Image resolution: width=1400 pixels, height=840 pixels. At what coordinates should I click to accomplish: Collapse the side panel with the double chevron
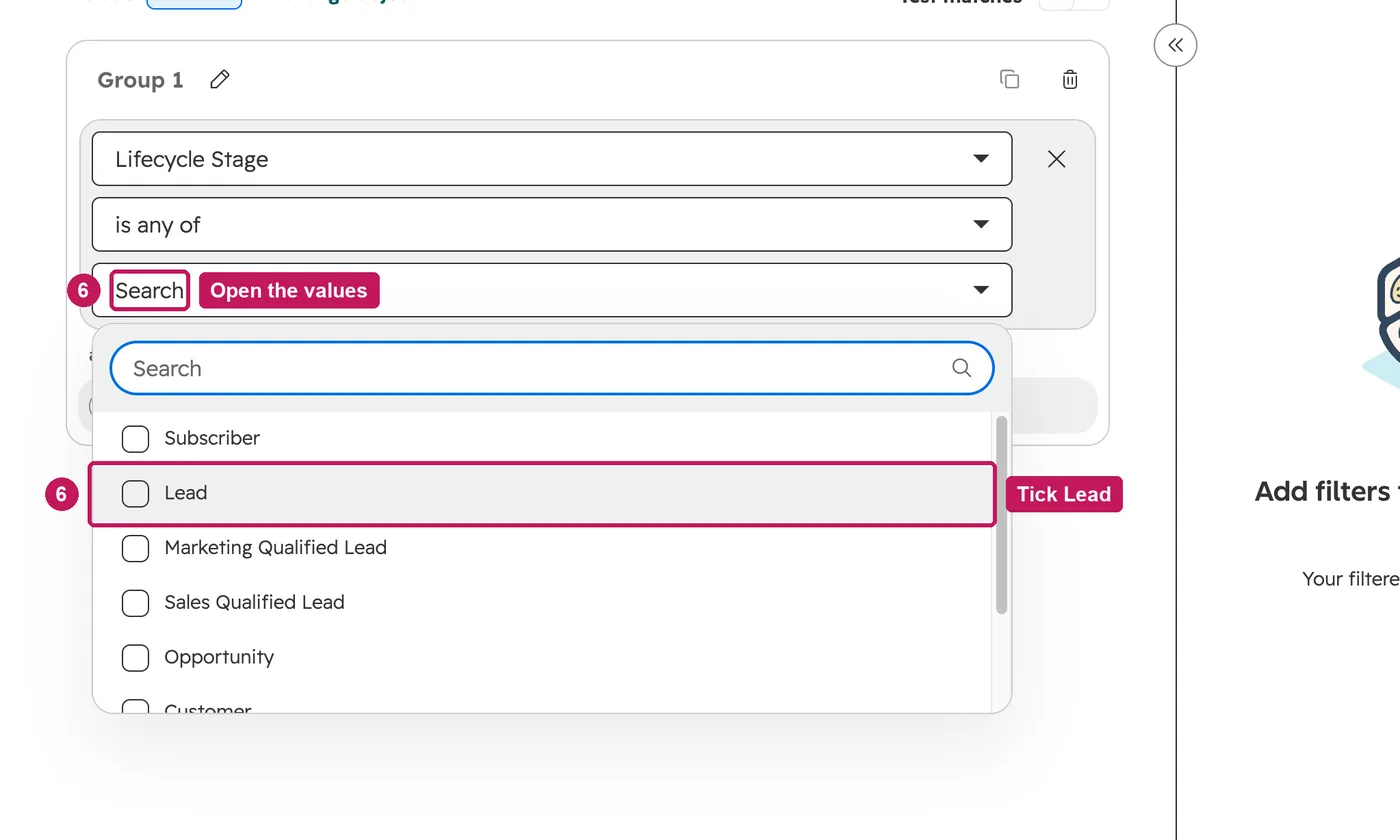1176,45
